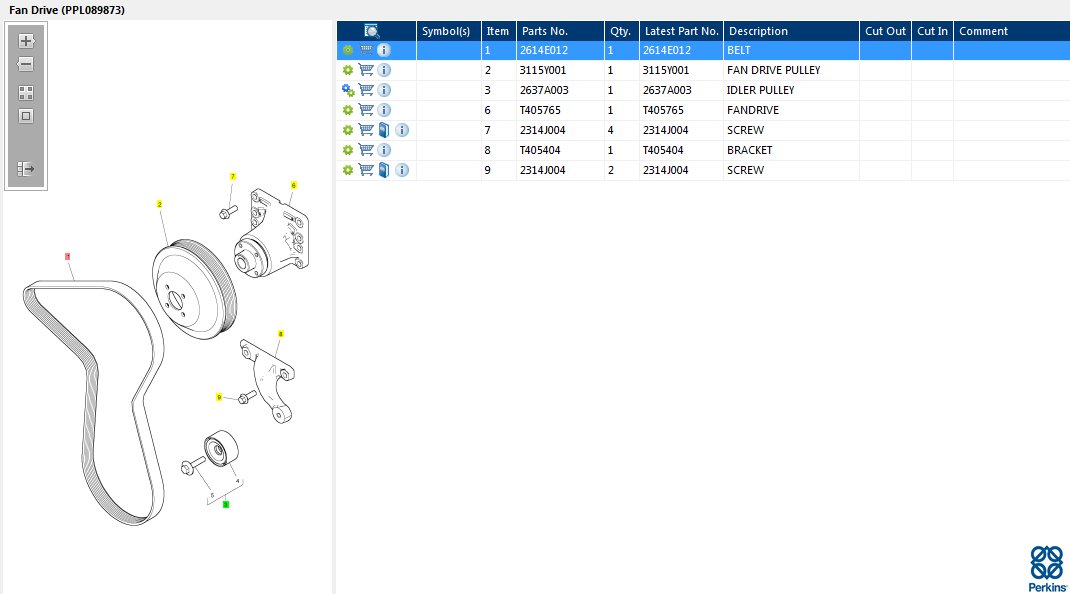Viewport: 1070px width, 594px height.
Task: Click green callout 3 under idler pulley
Action: point(226,505)
